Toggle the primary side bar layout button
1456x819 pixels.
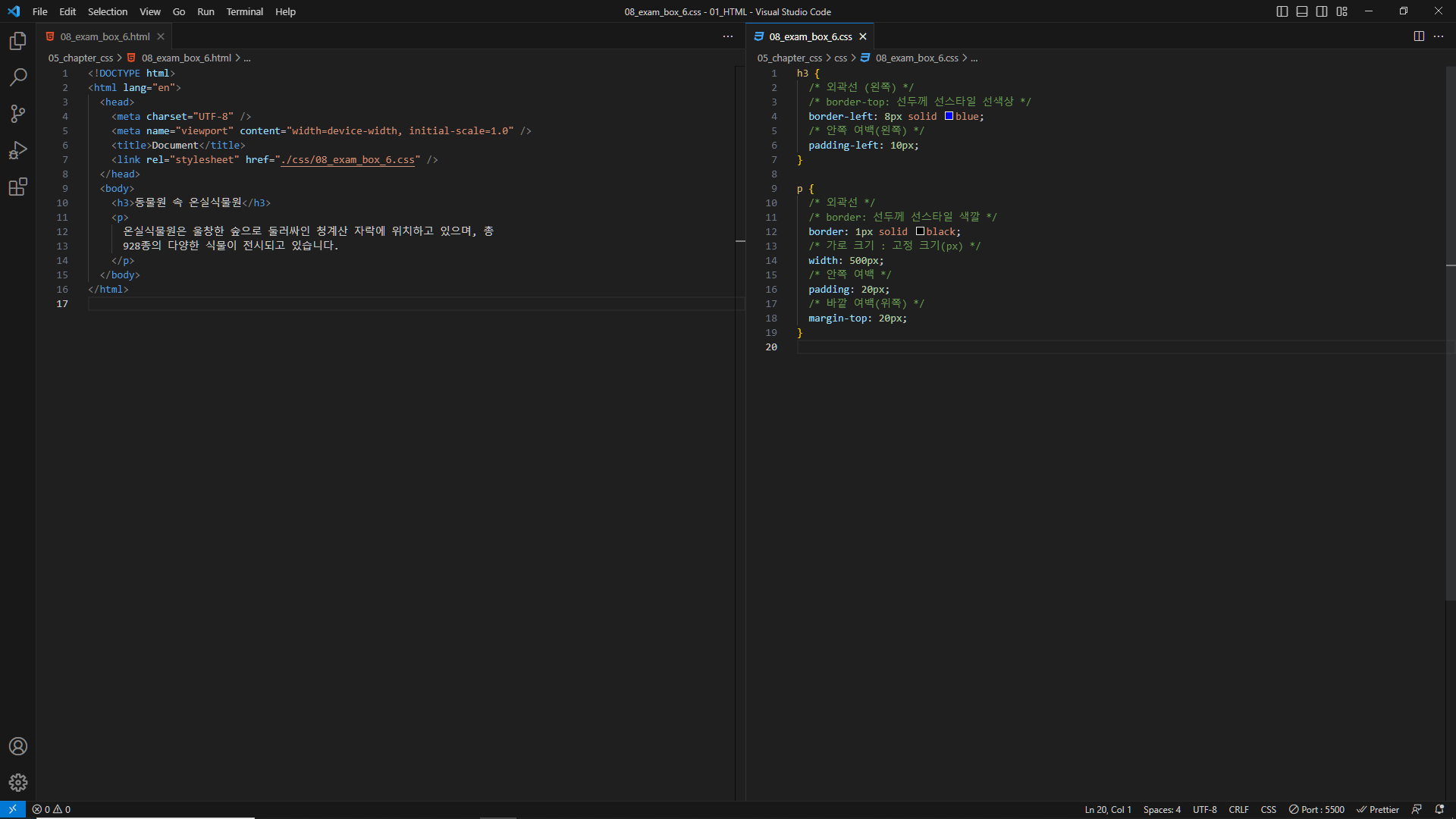tap(1282, 11)
